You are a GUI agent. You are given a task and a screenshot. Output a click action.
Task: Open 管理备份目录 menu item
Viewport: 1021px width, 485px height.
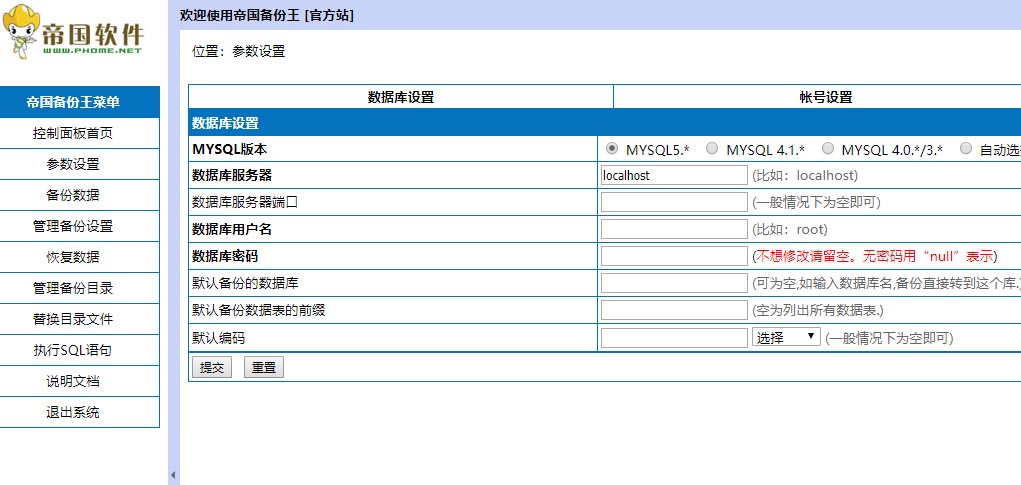click(73, 288)
